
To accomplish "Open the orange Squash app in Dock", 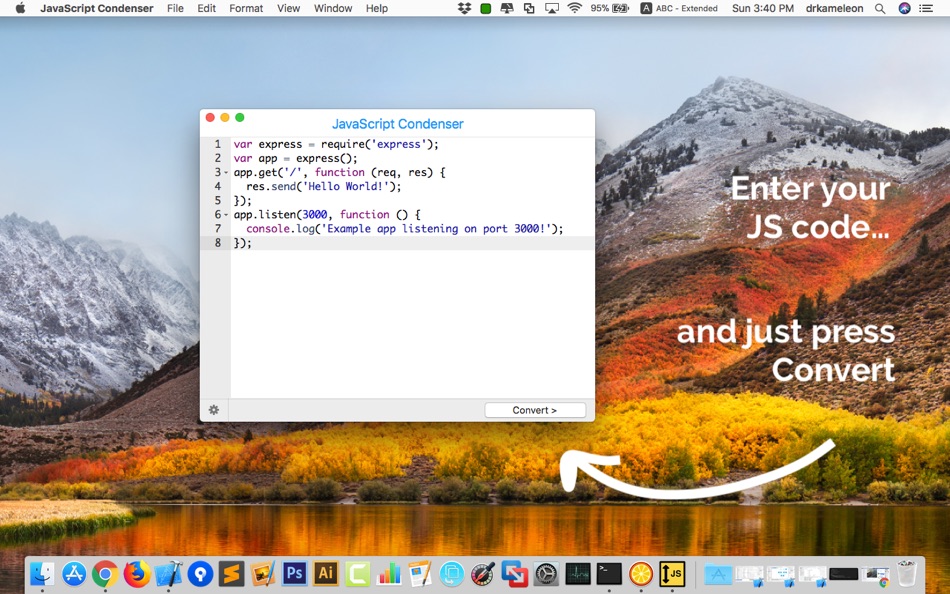I will tap(641, 573).
